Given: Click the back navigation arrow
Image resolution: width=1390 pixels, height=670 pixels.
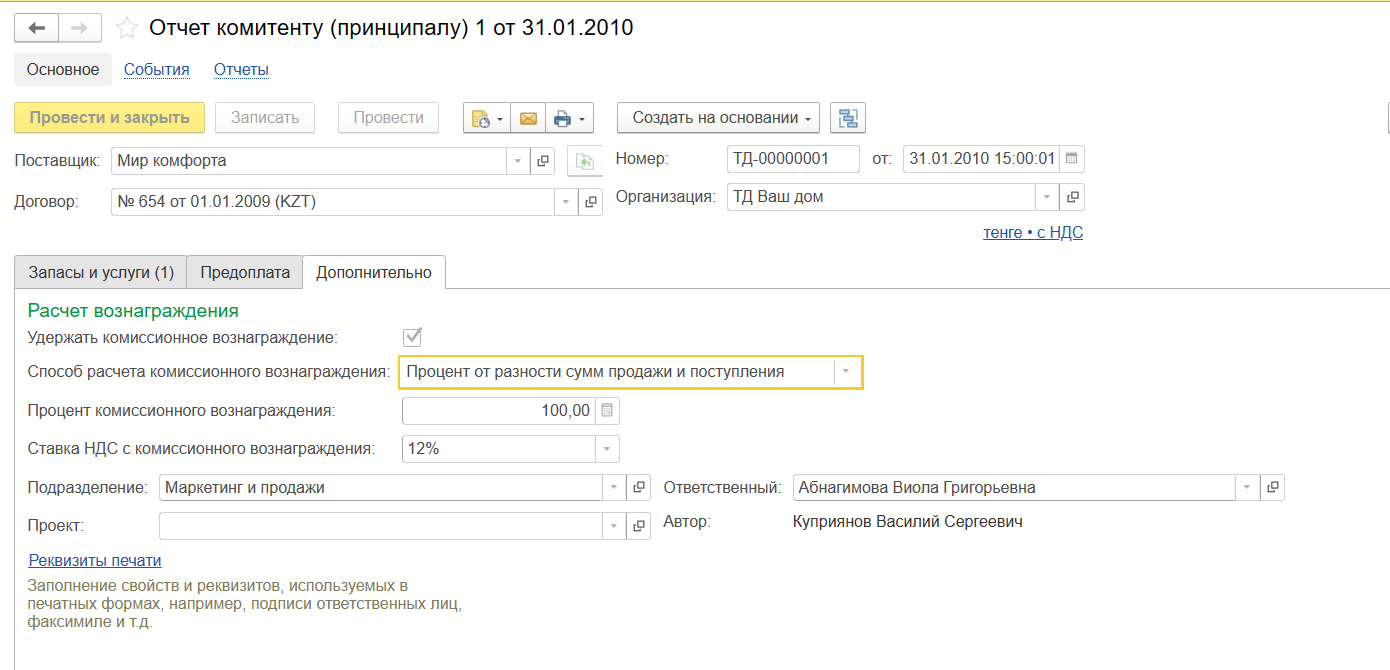Looking at the screenshot, I should (x=36, y=28).
